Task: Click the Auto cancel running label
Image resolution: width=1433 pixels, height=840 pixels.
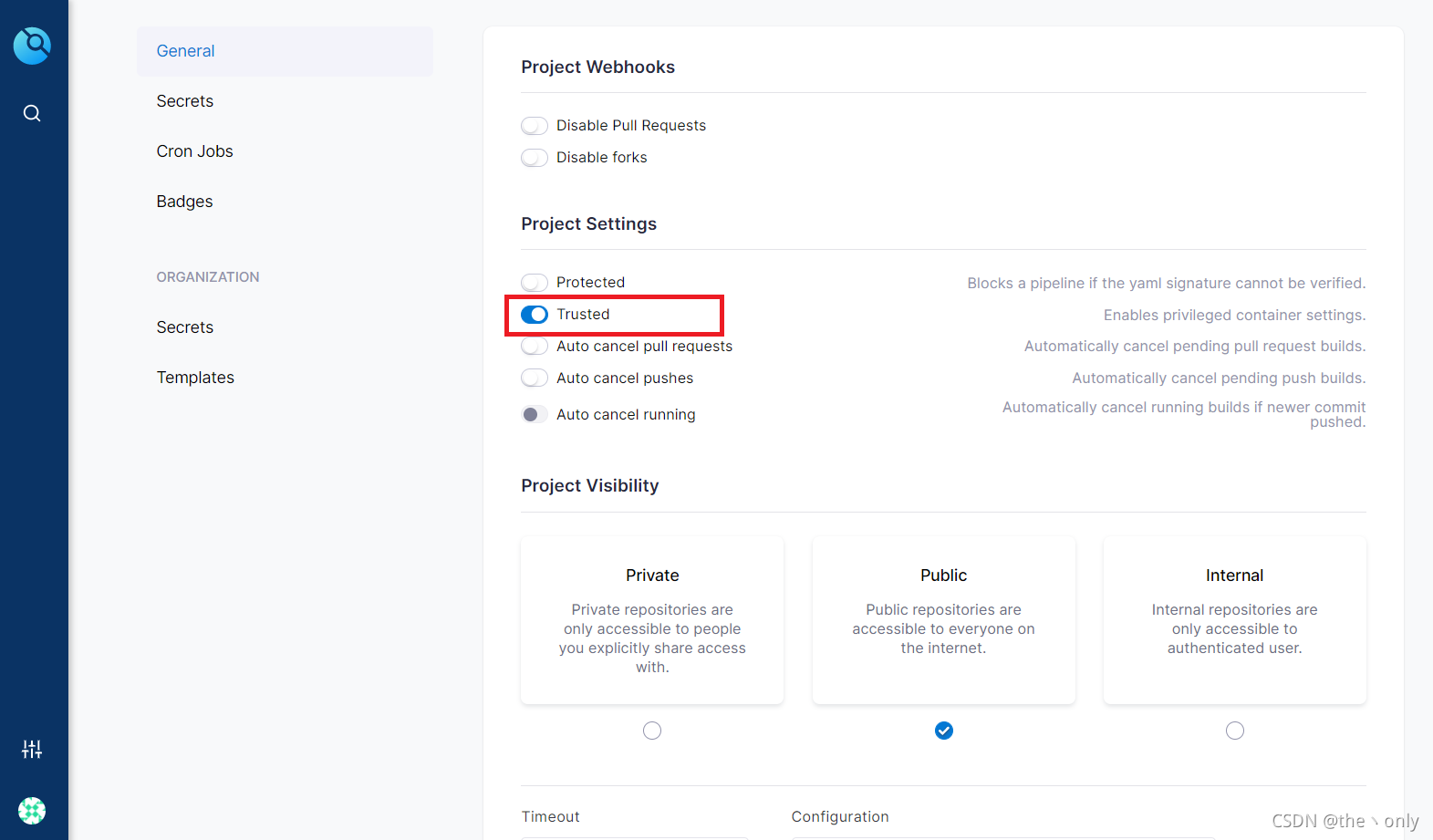Action: (626, 415)
